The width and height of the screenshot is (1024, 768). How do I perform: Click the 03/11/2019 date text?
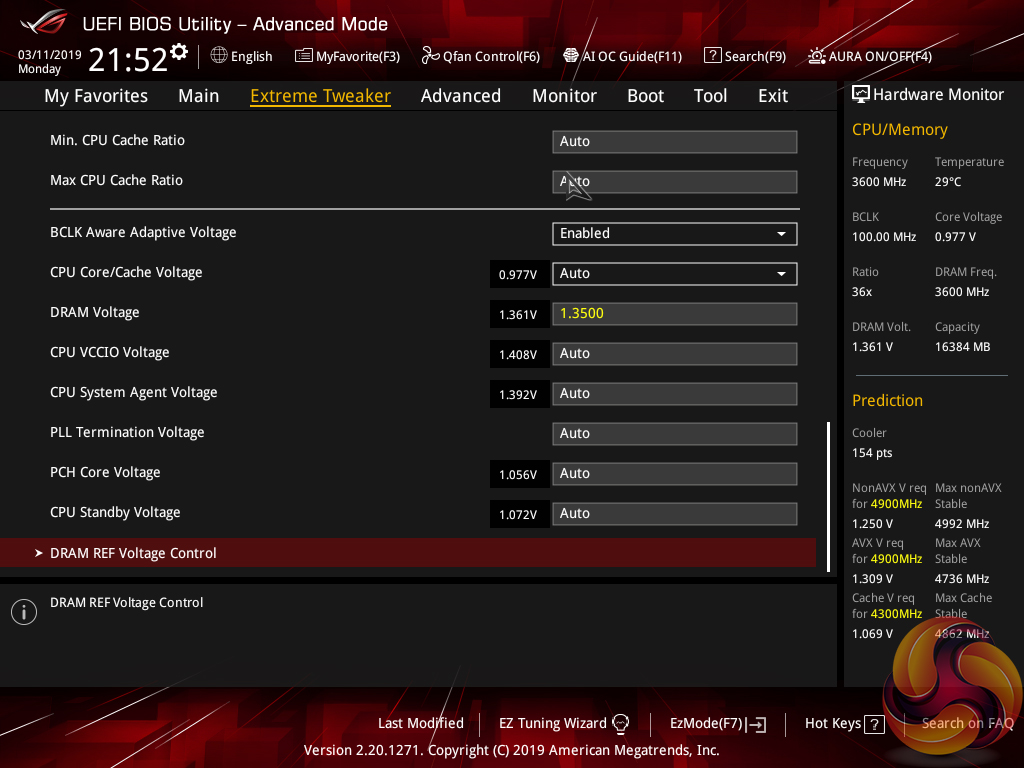(x=50, y=55)
